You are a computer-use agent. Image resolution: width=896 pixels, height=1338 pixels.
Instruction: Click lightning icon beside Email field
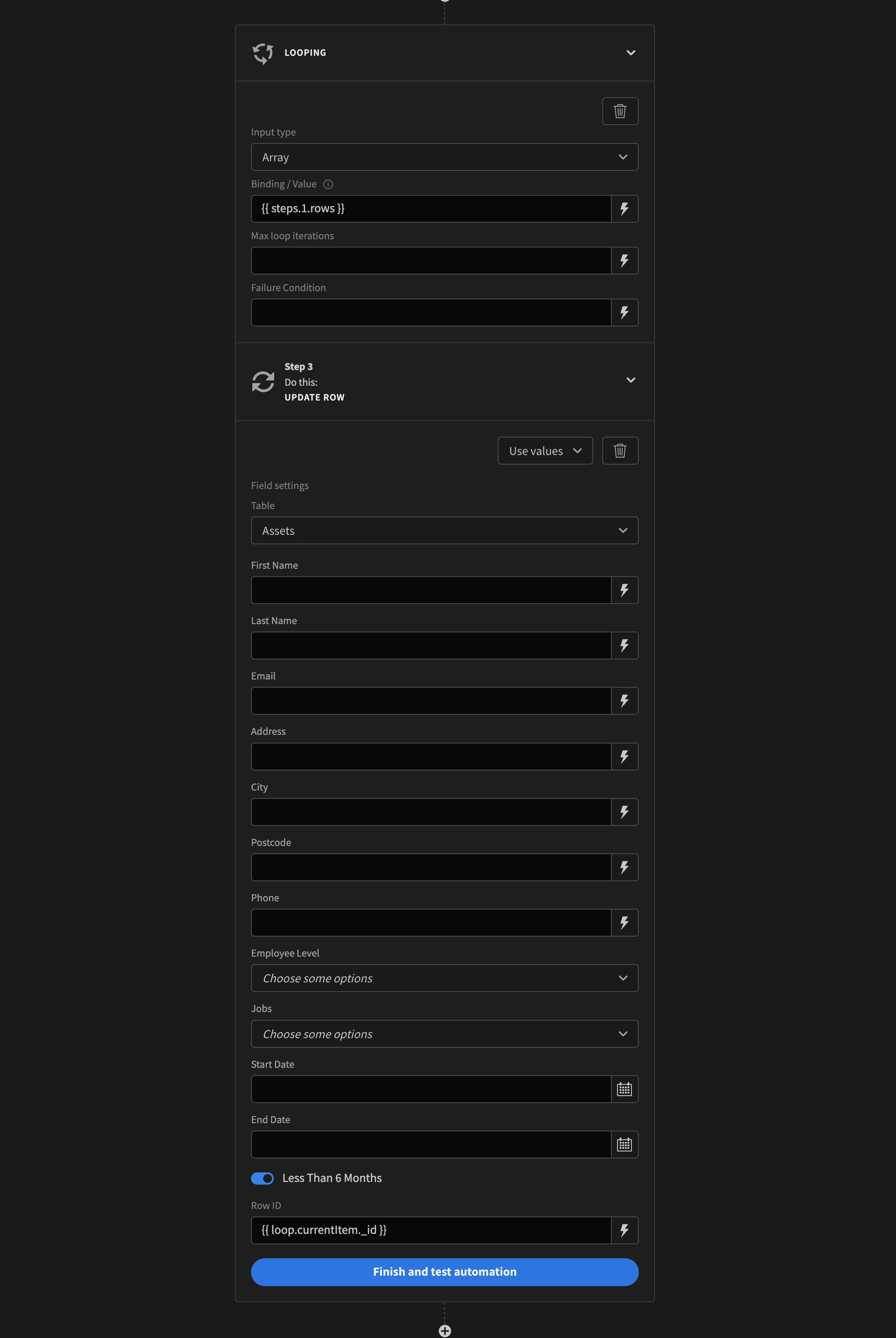(x=624, y=700)
